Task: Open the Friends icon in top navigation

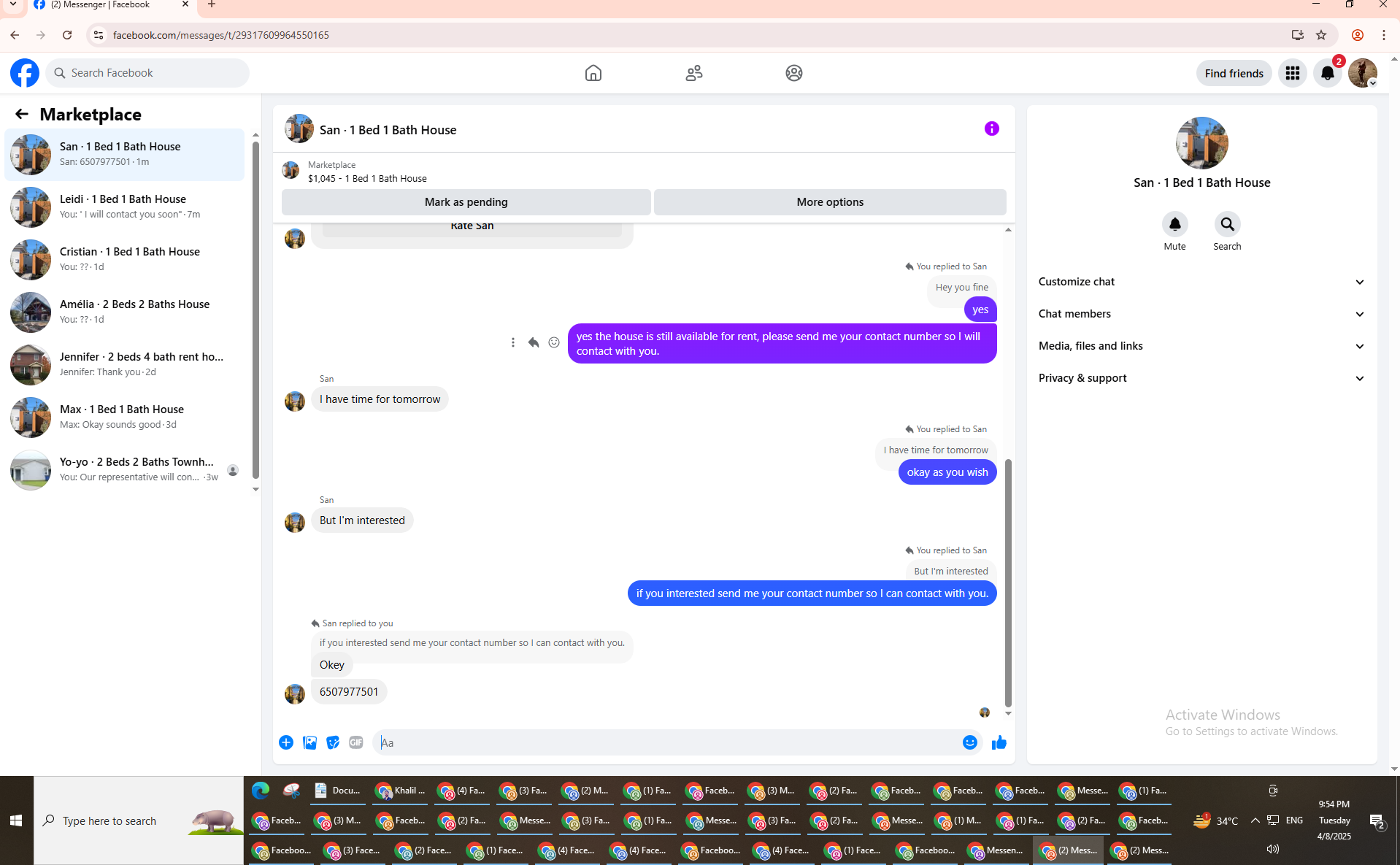Action: tap(693, 73)
